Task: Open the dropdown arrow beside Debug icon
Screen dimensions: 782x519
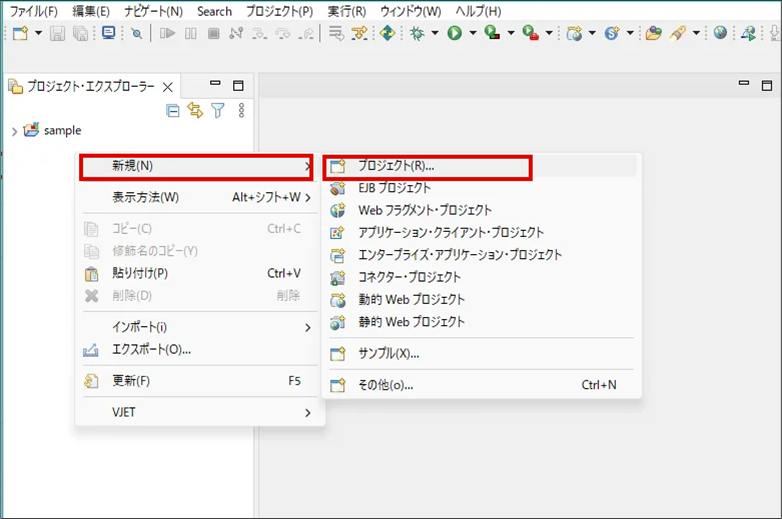Action: click(x=435, y=33)
